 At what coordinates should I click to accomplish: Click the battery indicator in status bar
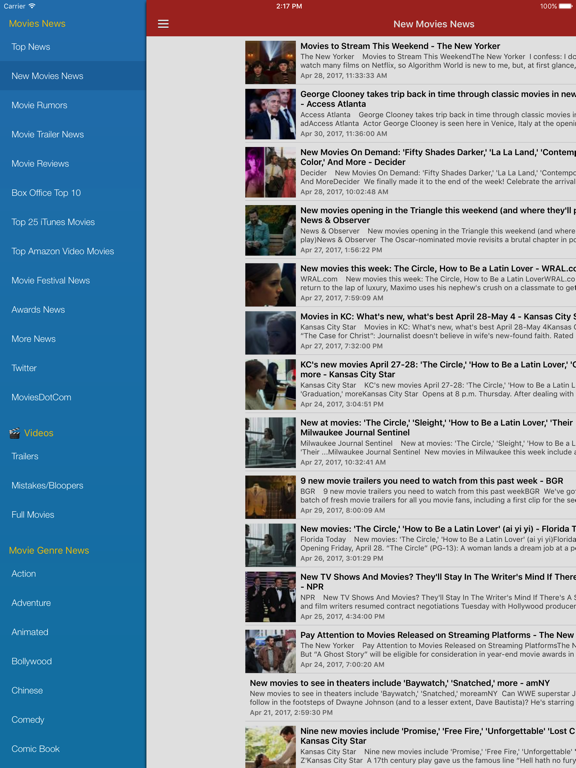click(x=567, y=6)
